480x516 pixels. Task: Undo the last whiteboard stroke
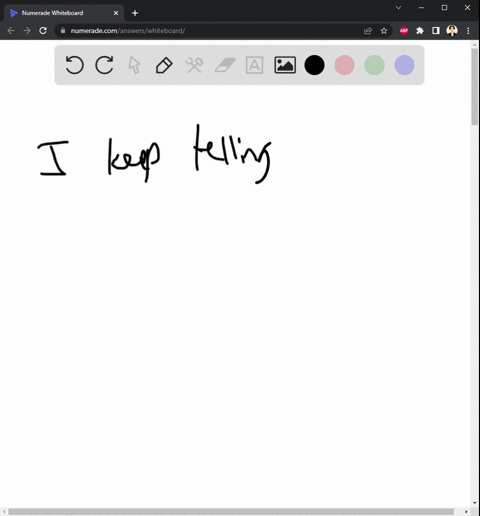[74, 65]
